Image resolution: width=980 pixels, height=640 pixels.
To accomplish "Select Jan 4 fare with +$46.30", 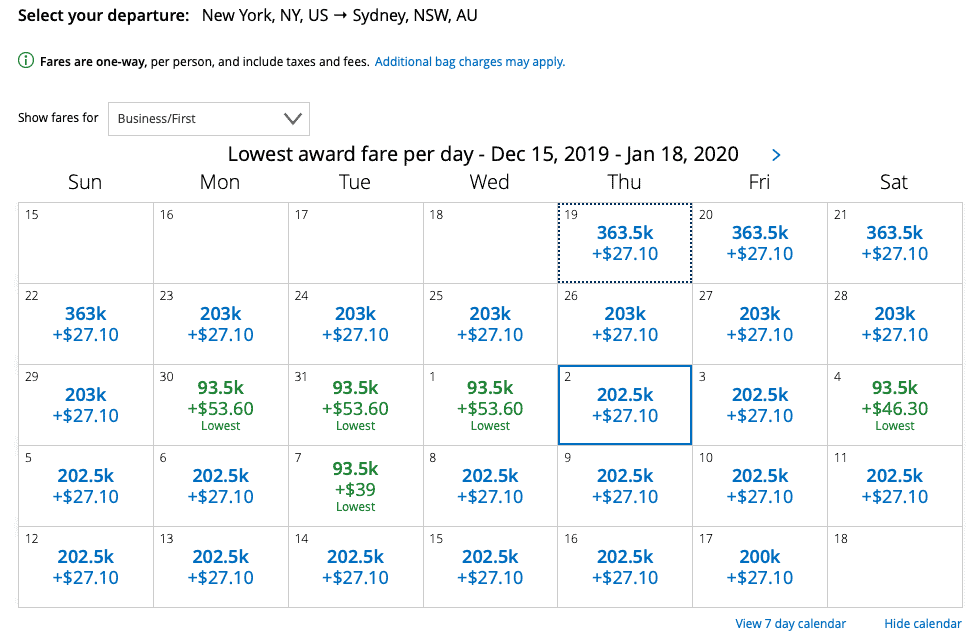I will 895,405.
